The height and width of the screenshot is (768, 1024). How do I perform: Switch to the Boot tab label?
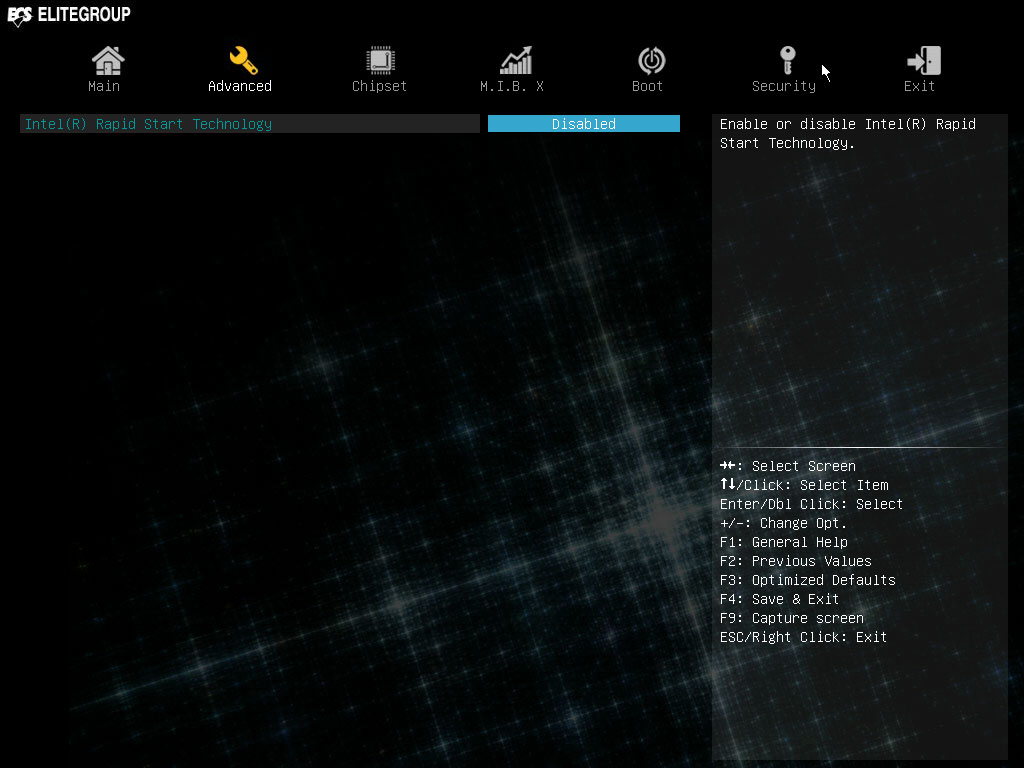click(x=647, y=86)
